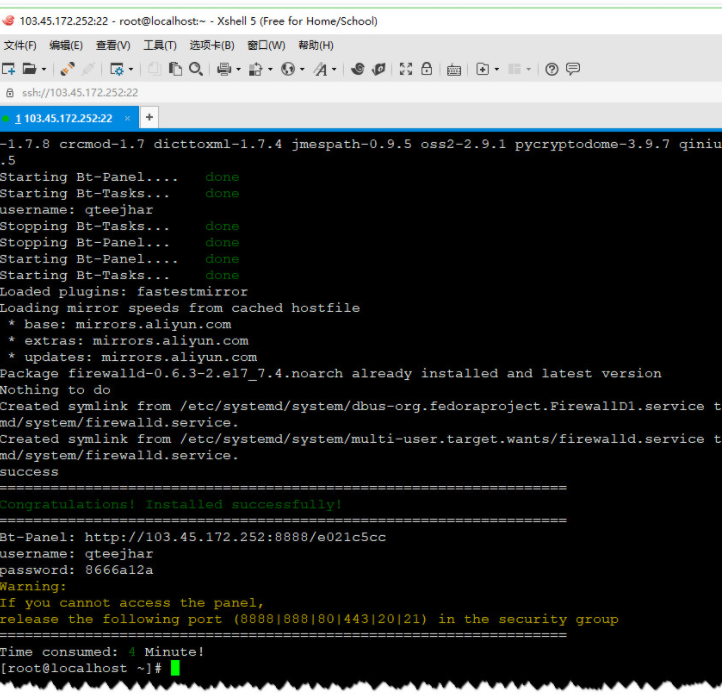Add a new tab with plus button
The width and height of the screenshot is (722, 698).
pyautogui.click(x=149, y=117)
